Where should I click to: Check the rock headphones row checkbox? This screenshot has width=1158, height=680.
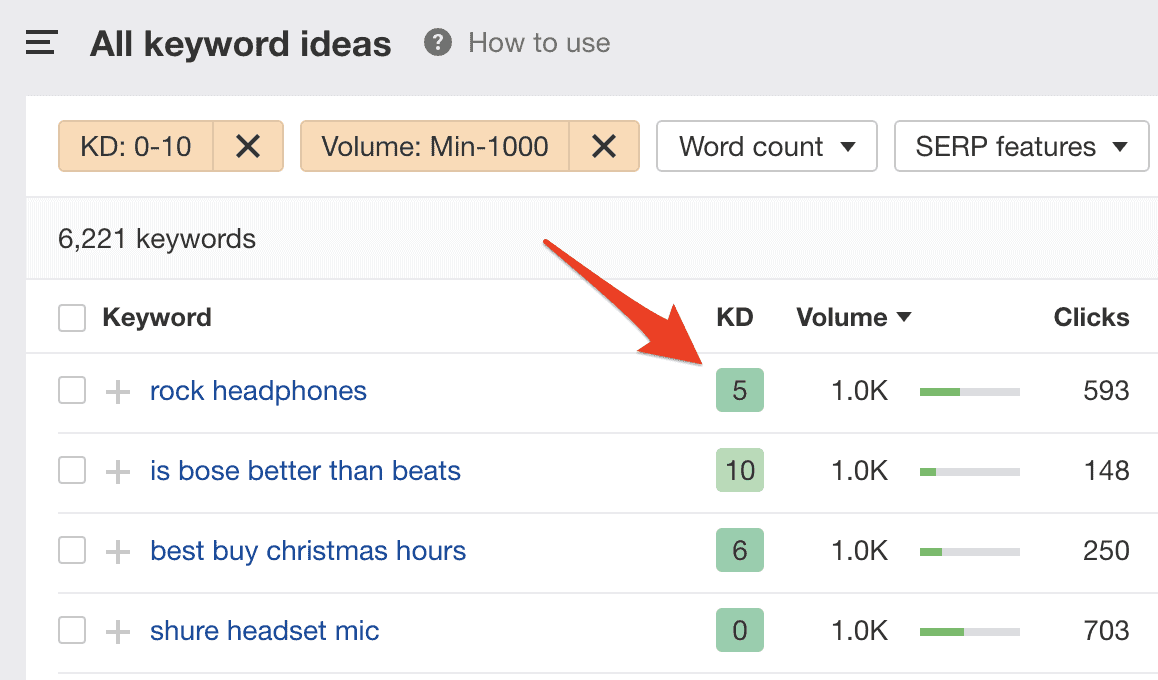[72, 391]
